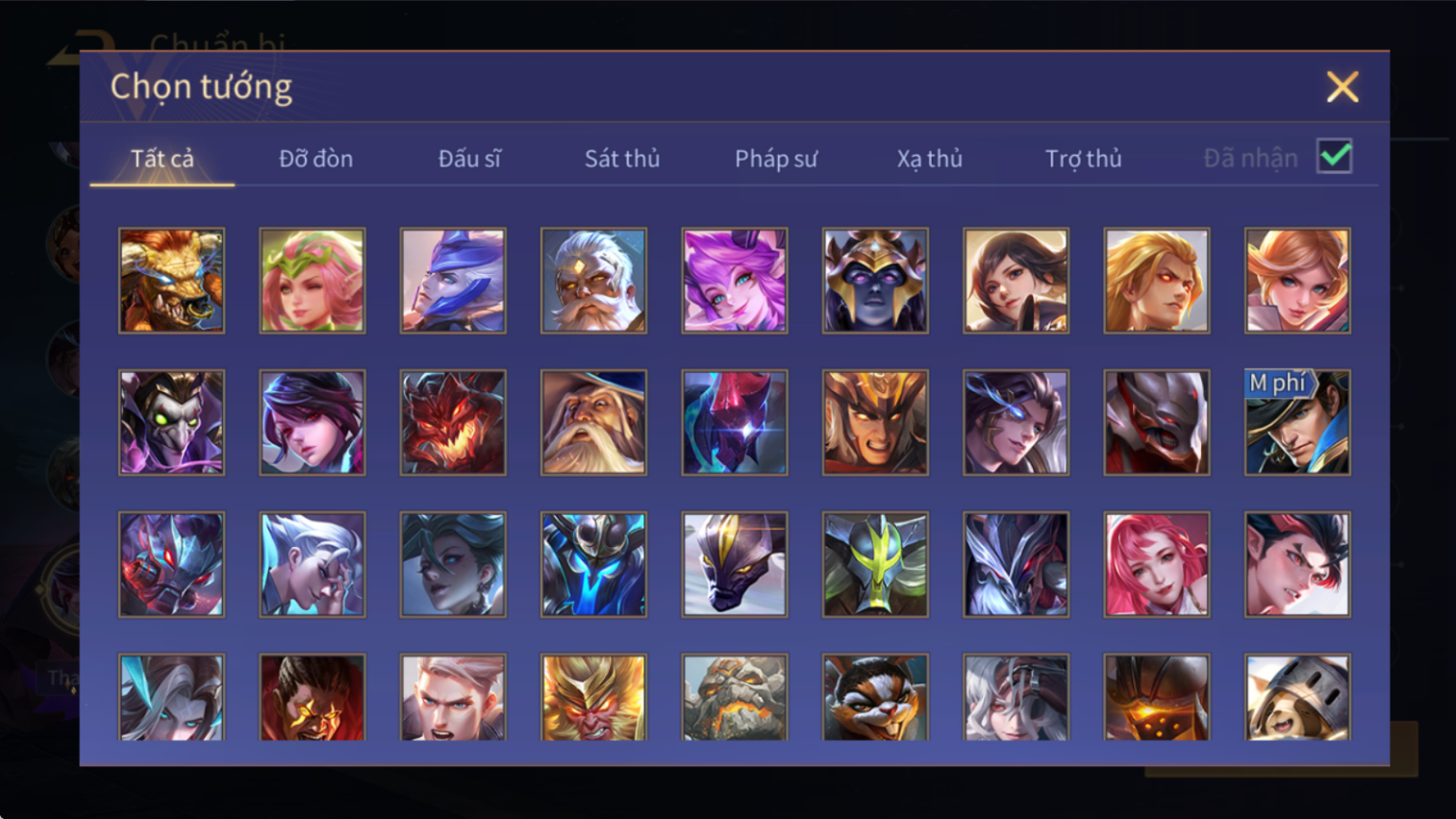Close the Chọn tướng dialog
1456x819 pixels.
coord(1343,87)
